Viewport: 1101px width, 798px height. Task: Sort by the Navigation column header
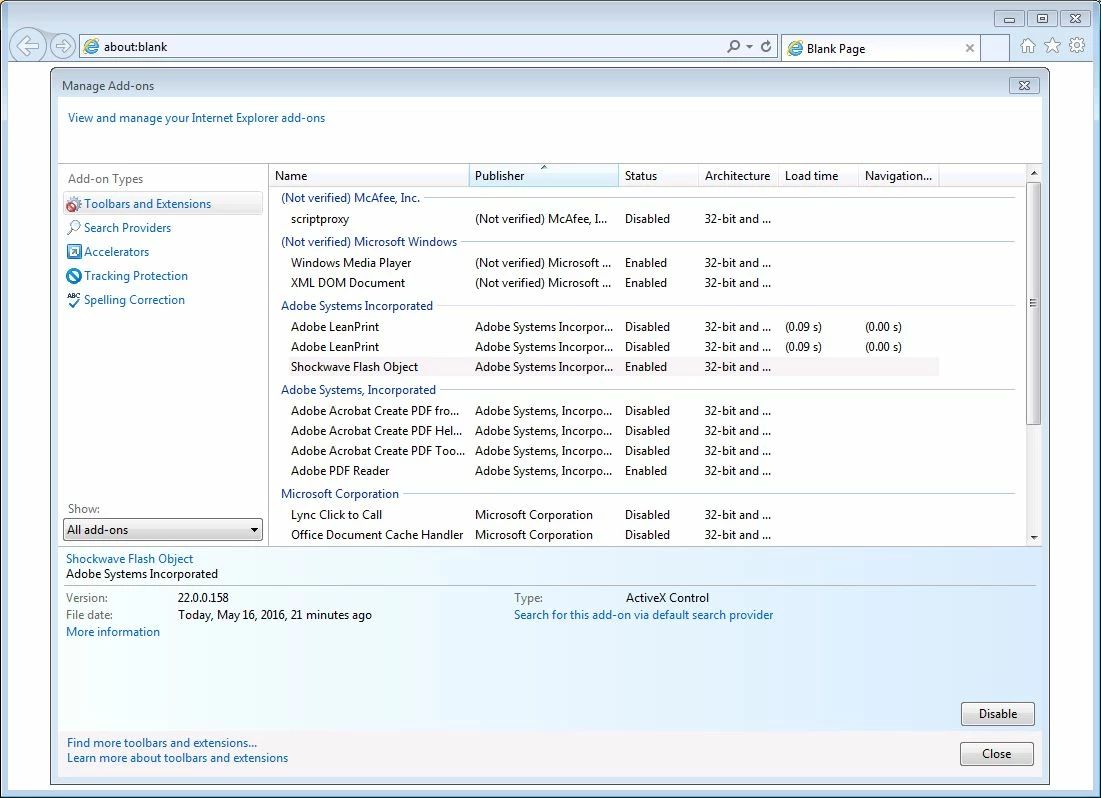(x=898, y=176)
